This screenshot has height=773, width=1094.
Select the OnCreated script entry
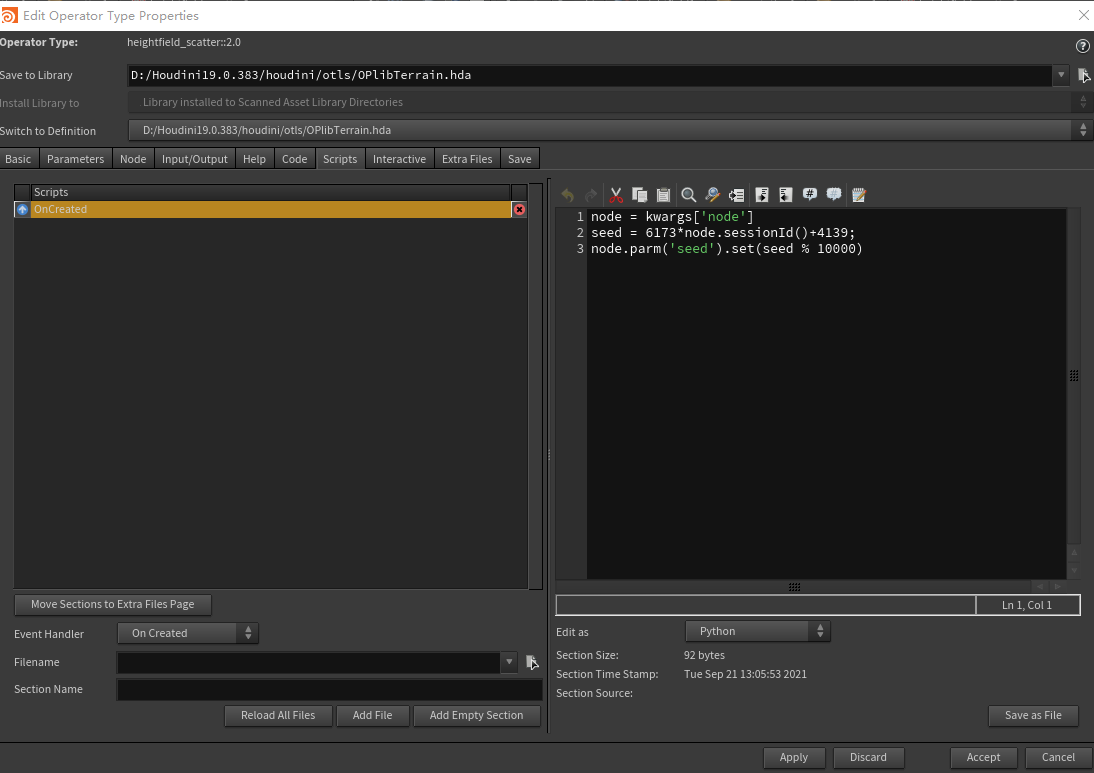270,210
